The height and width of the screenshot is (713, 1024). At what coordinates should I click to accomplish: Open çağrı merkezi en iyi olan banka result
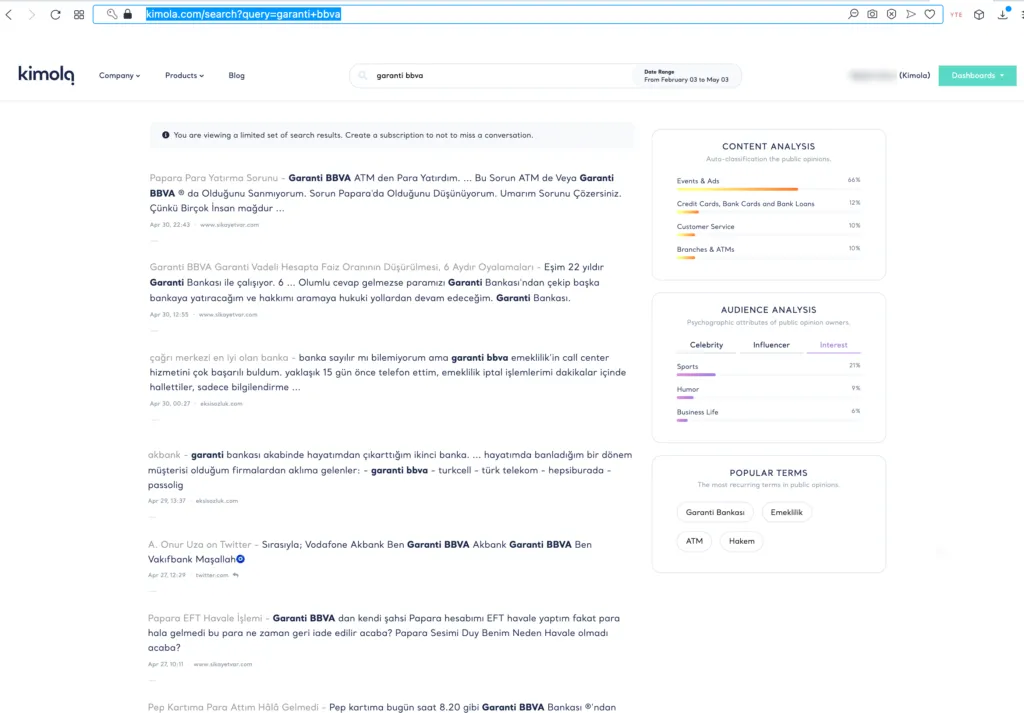pos(219,357)
